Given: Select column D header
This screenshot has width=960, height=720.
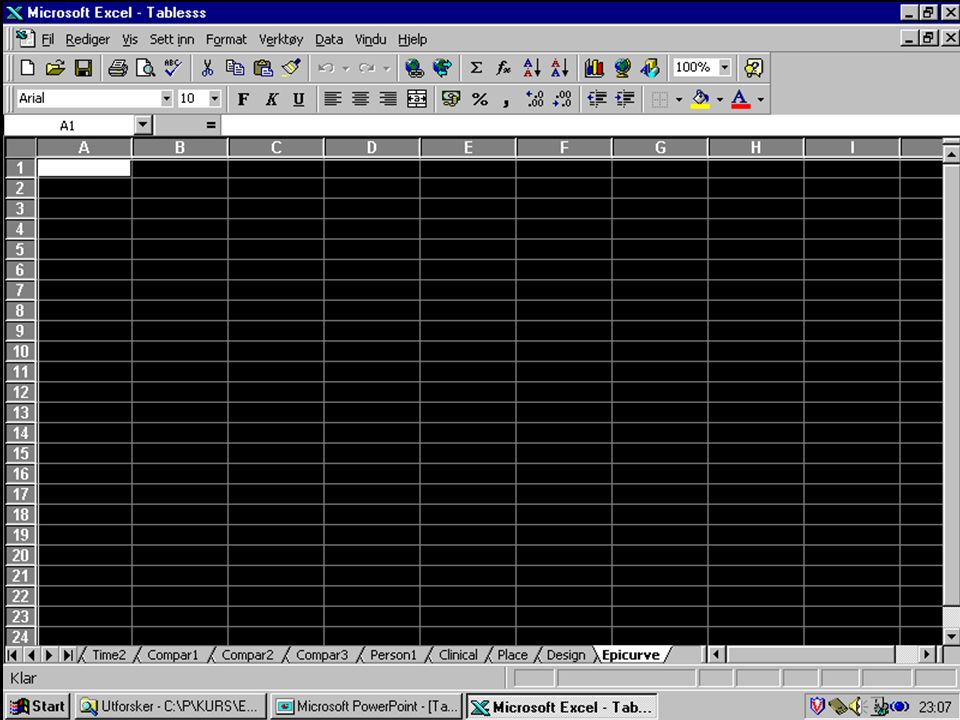Looking at the screenshot, I should [372, 148].
